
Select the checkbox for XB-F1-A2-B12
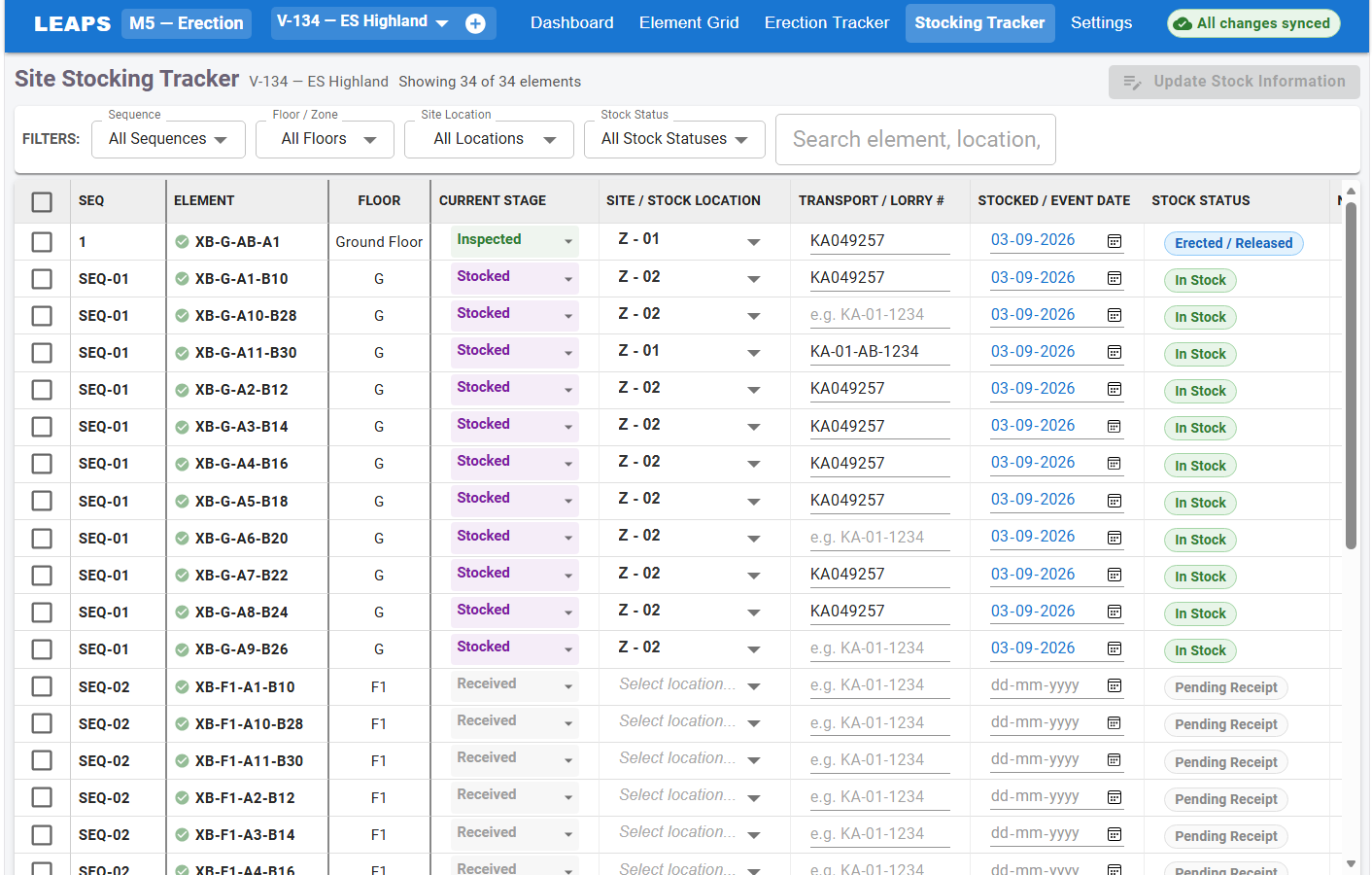pos(42,797)
